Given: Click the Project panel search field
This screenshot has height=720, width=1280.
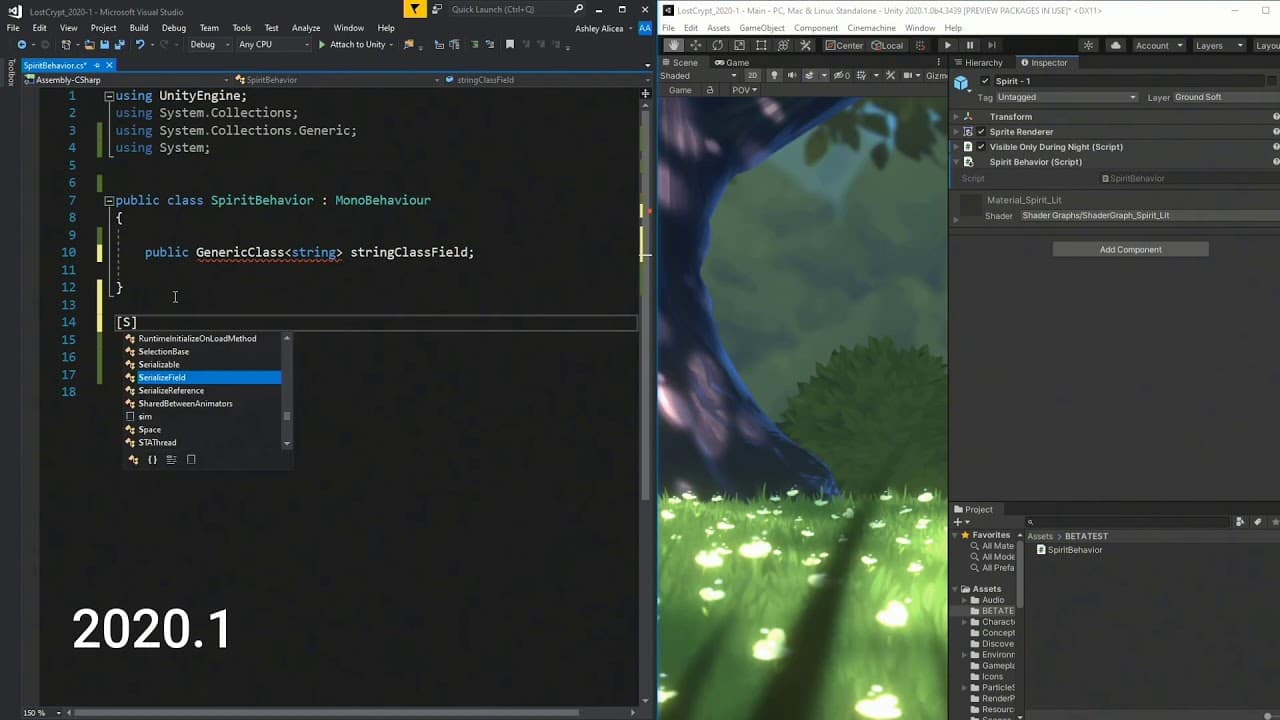Looking at the screenshot, I should (1127, 522).
